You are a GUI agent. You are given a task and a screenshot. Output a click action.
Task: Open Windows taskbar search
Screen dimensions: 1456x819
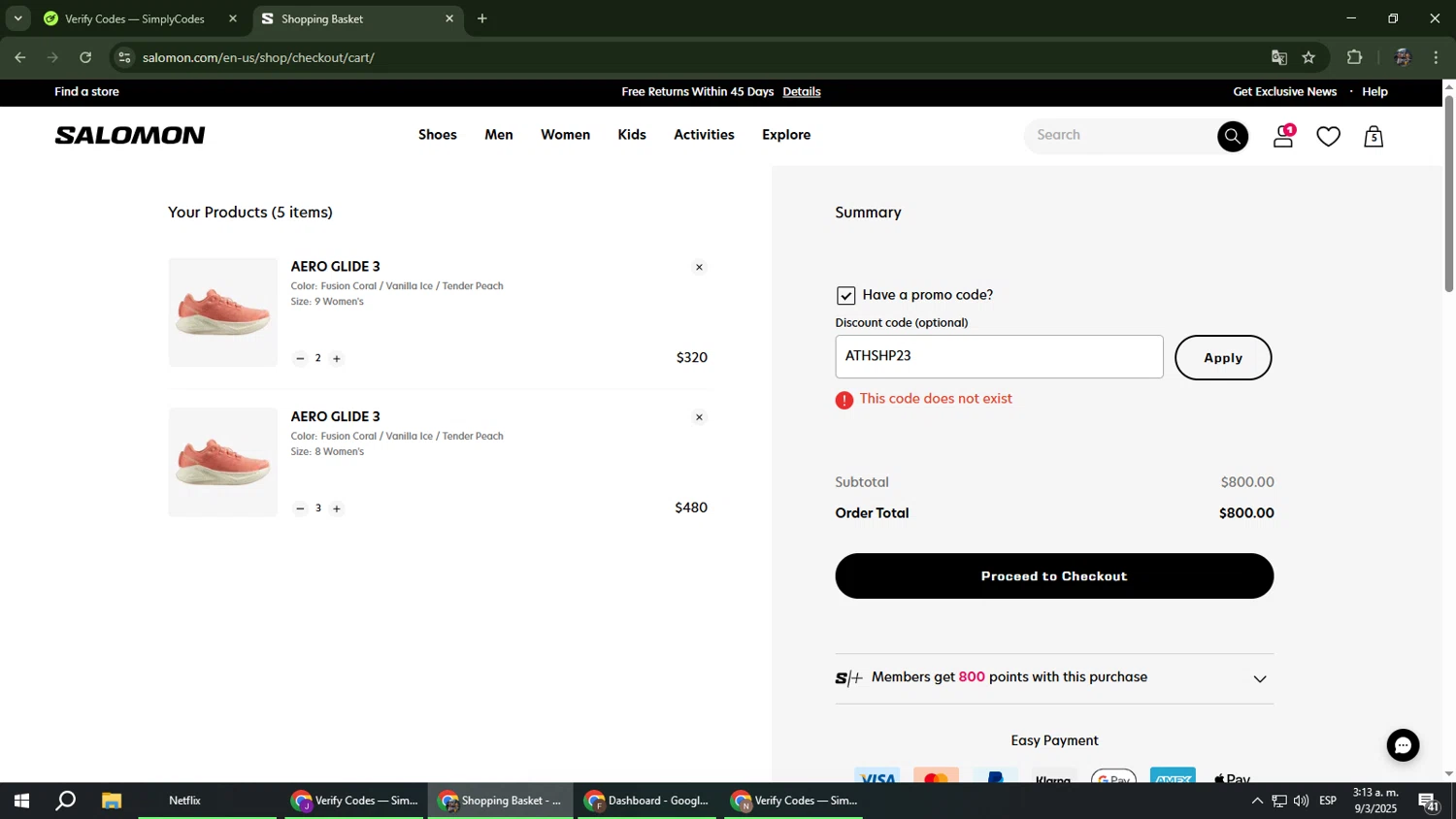coord(65,802)
